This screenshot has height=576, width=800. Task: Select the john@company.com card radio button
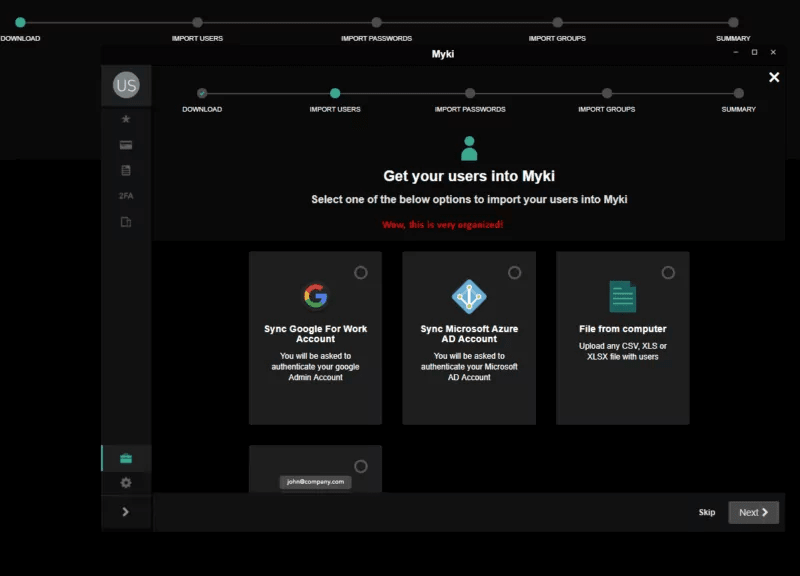point(361,466)
